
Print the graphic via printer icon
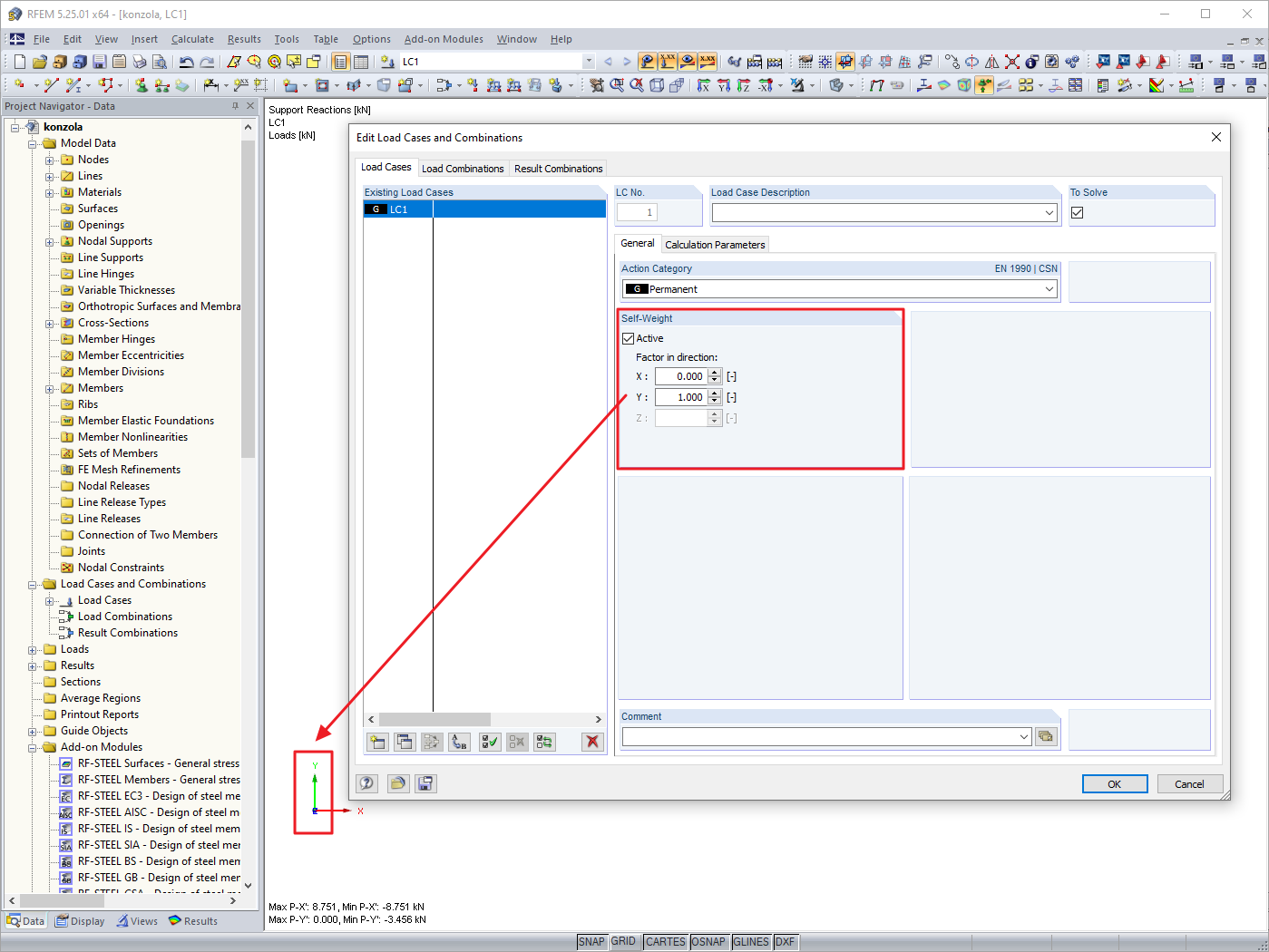click(x=139, y=62)
